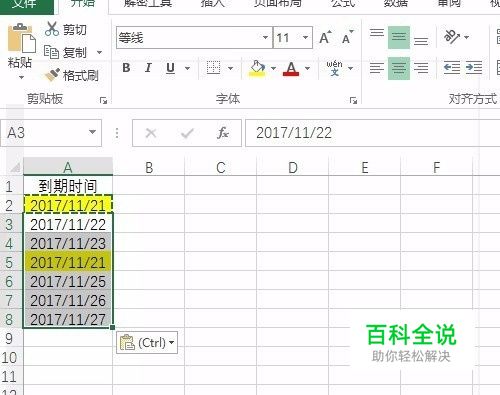This screenshot has height=395, width=500.
Task: Click the selection fill handle
Action: (x=113, y=327)
